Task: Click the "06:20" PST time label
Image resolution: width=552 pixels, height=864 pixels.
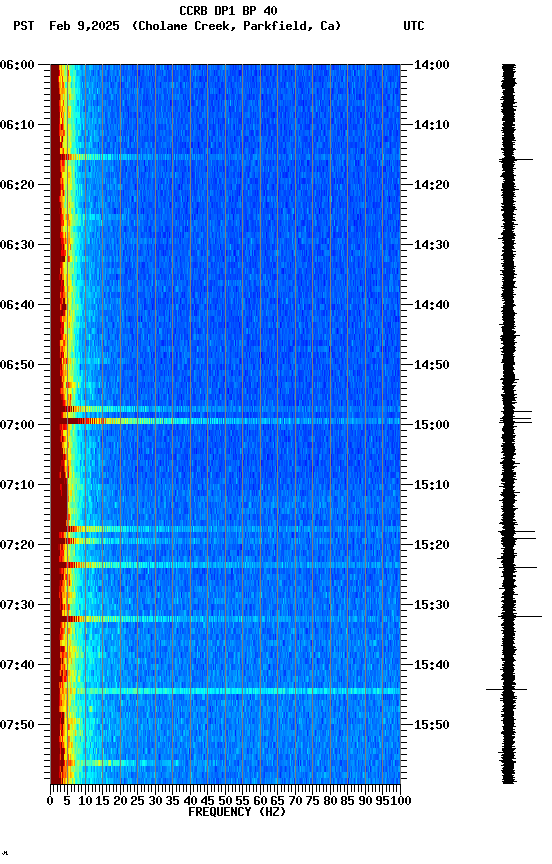Action: pos(17,185)
